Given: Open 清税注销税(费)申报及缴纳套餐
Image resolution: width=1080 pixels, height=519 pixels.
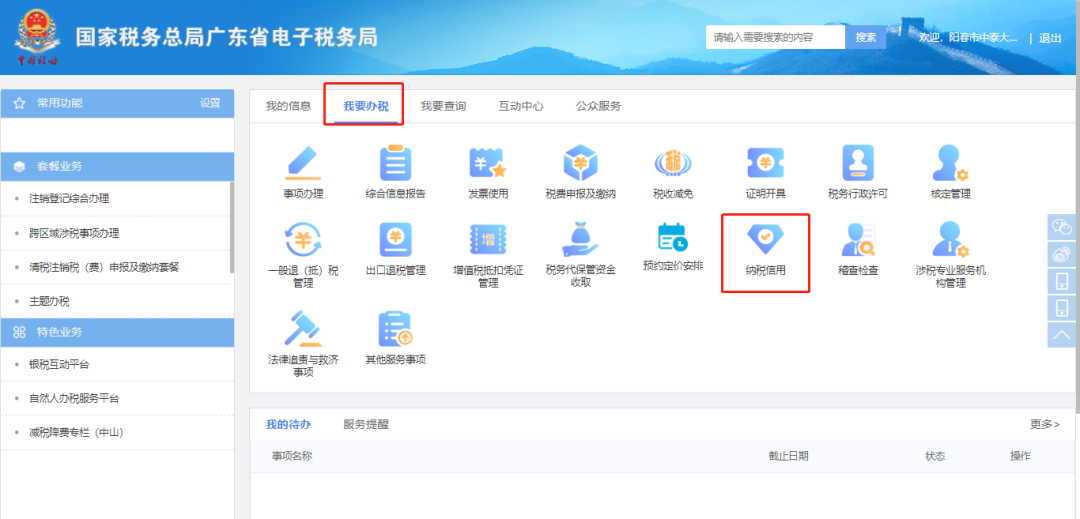Looking at the screenshot, I should (x=104, y=267).
